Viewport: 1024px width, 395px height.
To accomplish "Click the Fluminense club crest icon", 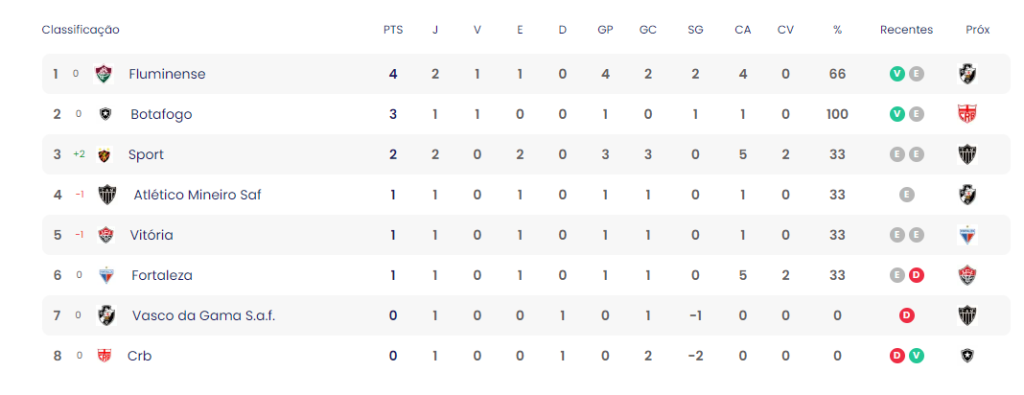I will (x=103, y=74).
